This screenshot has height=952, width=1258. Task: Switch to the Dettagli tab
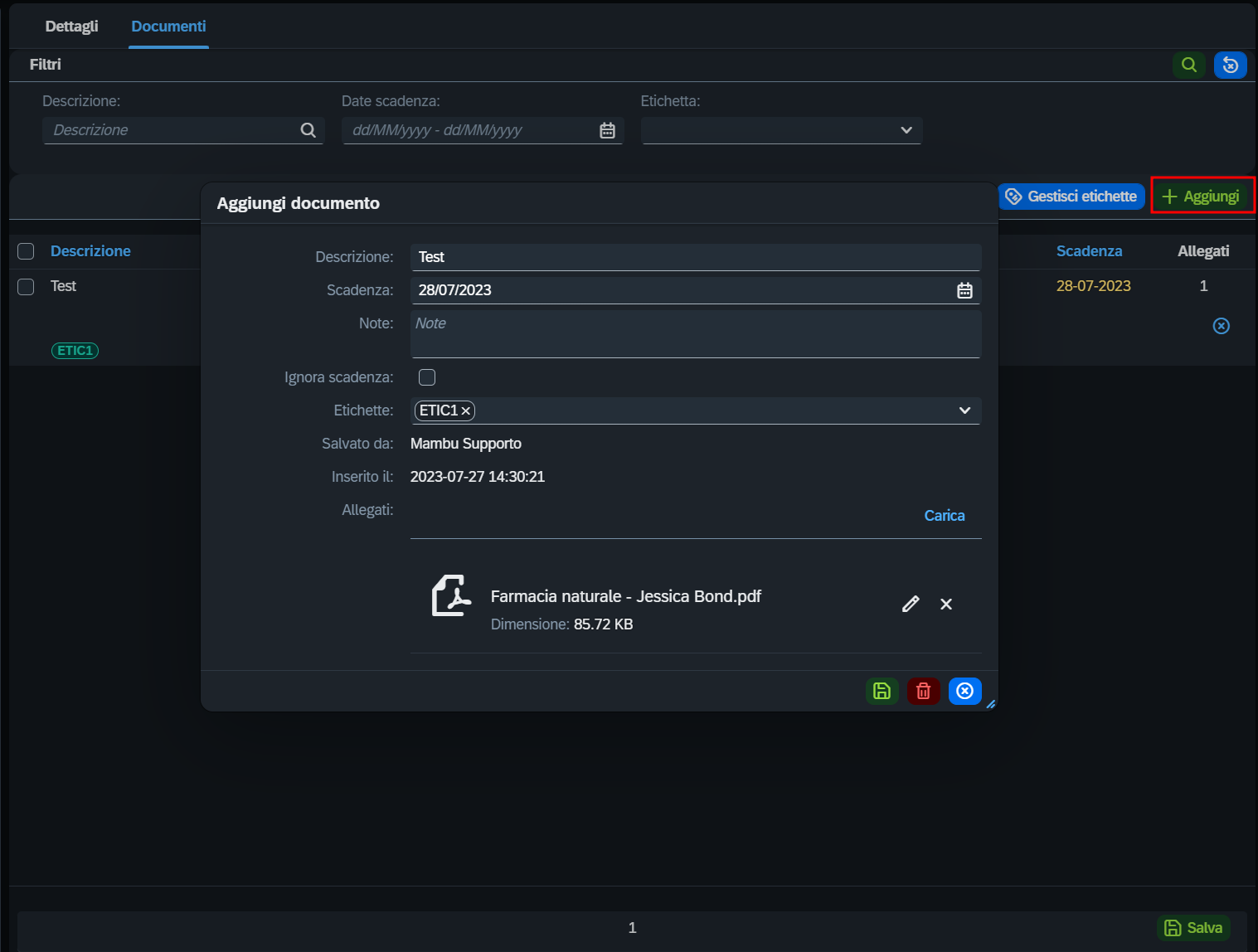71,27
